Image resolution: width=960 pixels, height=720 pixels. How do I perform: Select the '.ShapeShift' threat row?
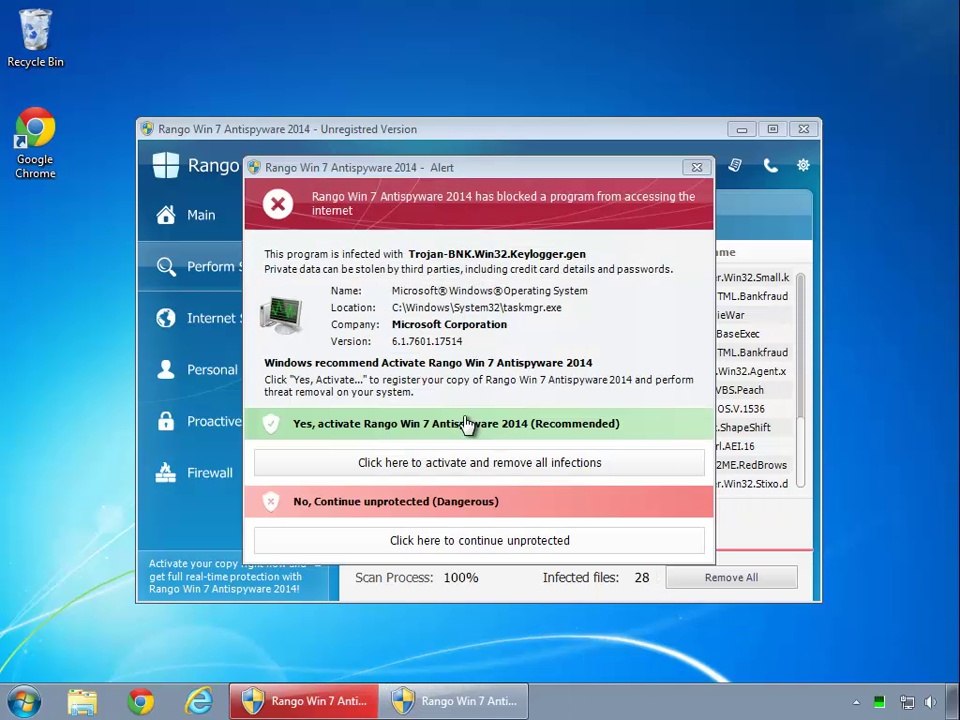[754, 427]
